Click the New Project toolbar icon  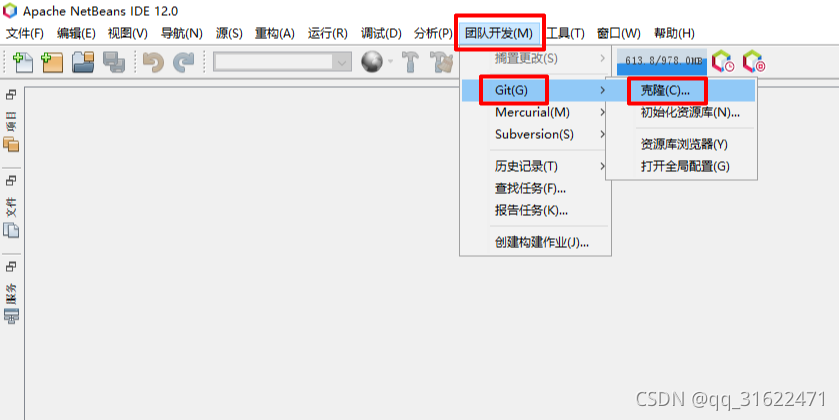click(52, 62)
